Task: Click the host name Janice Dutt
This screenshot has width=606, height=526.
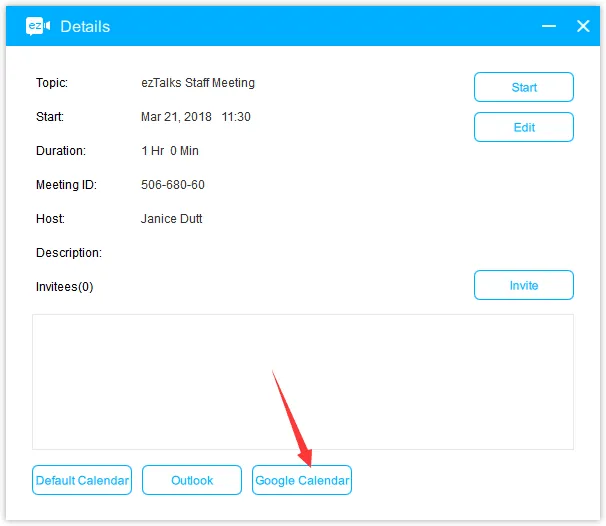Action: (172, 219)
